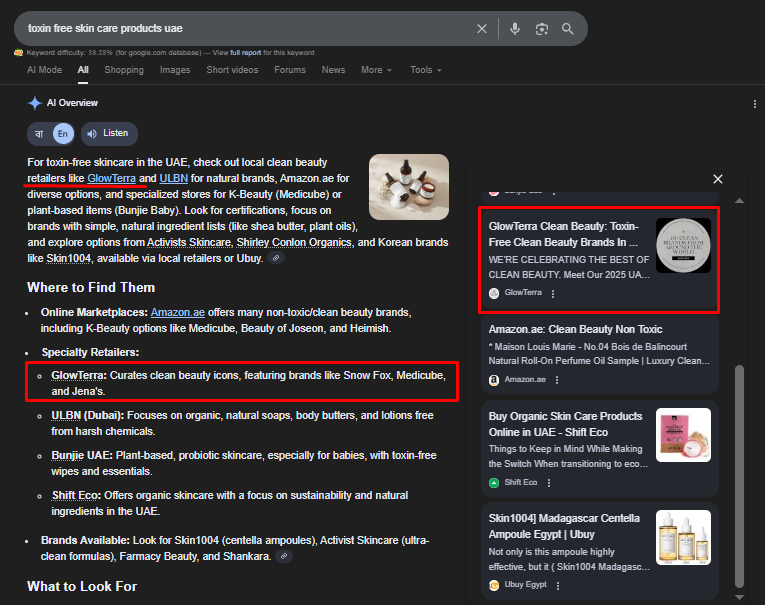Open the Tools dropdown

pos(426,70)
